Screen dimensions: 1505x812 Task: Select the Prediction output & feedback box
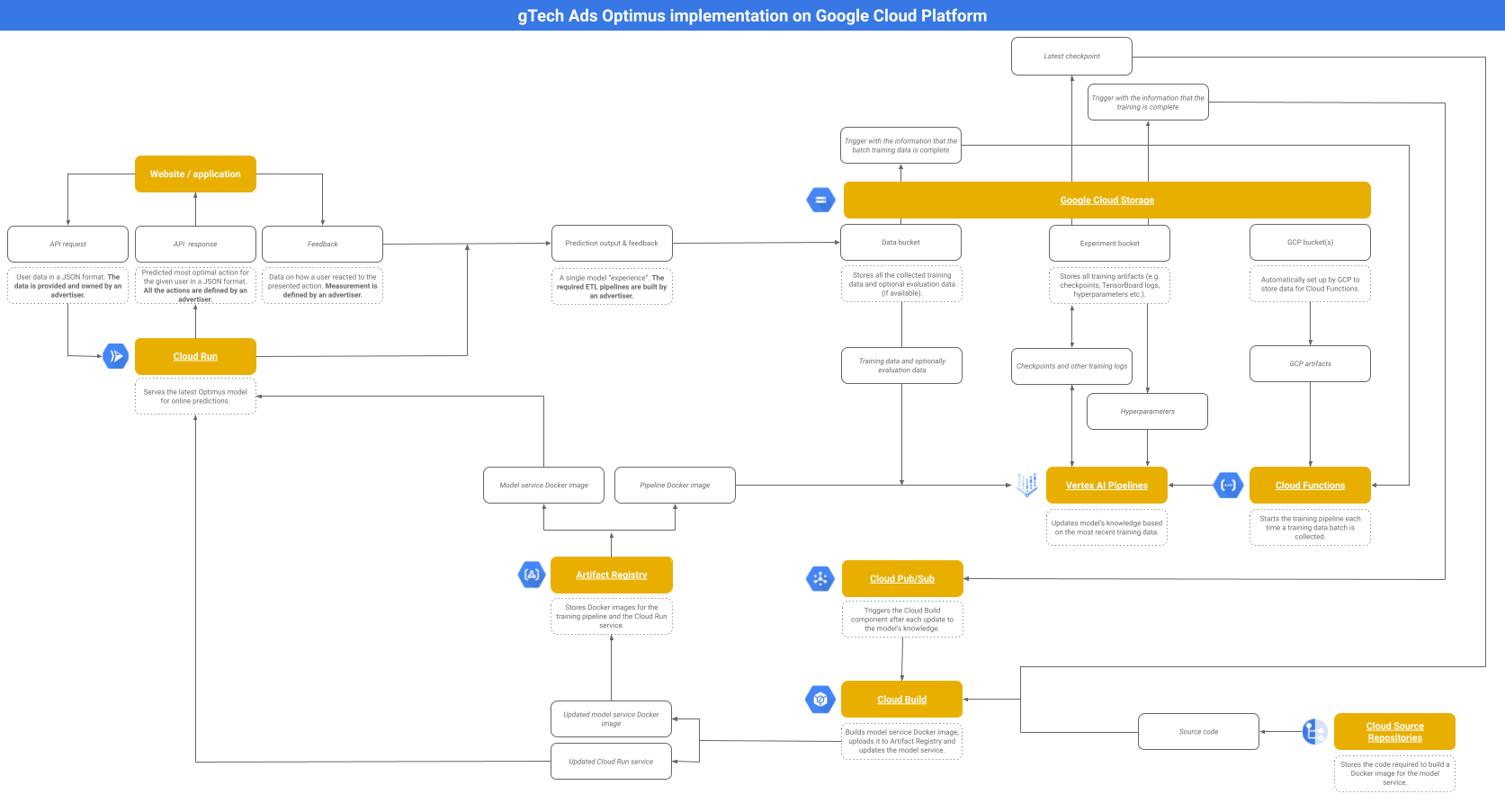[612, 243]
